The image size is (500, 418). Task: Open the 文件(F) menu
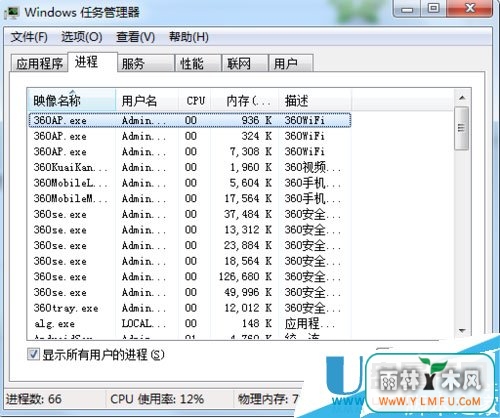pos(29,37)
